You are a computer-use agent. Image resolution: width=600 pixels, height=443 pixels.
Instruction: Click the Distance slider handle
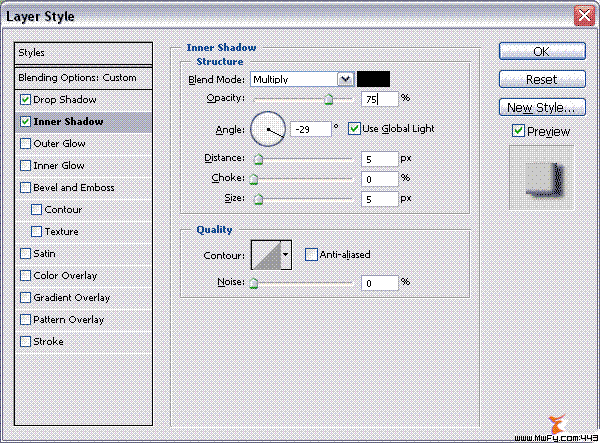click(x=259, y=159)
